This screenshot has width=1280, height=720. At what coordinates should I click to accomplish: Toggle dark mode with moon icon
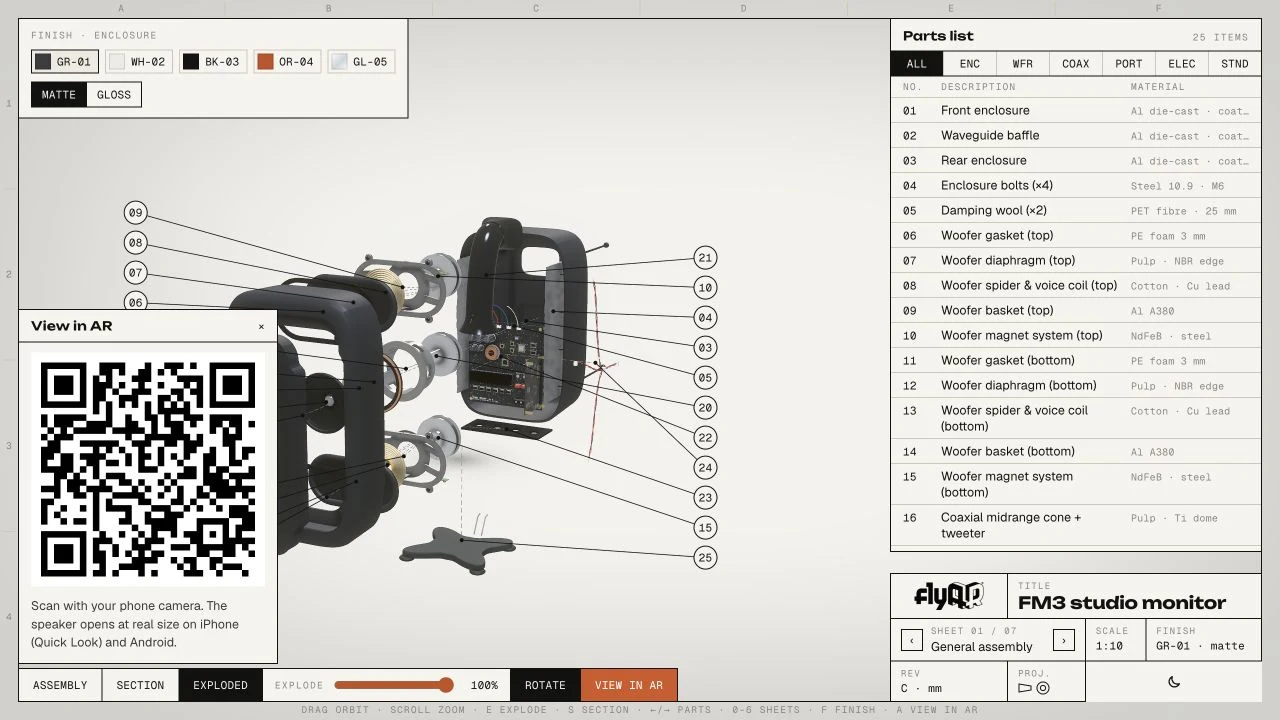(x=1174, y=682)
